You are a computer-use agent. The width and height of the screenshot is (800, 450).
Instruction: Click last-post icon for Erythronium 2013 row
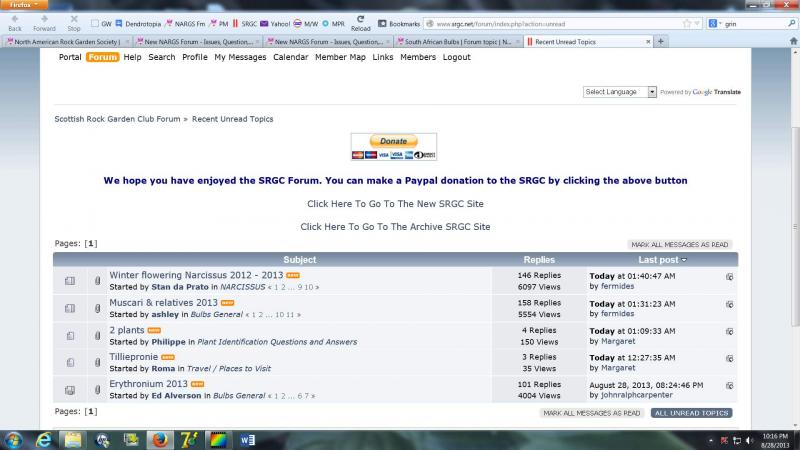point(730,384)
